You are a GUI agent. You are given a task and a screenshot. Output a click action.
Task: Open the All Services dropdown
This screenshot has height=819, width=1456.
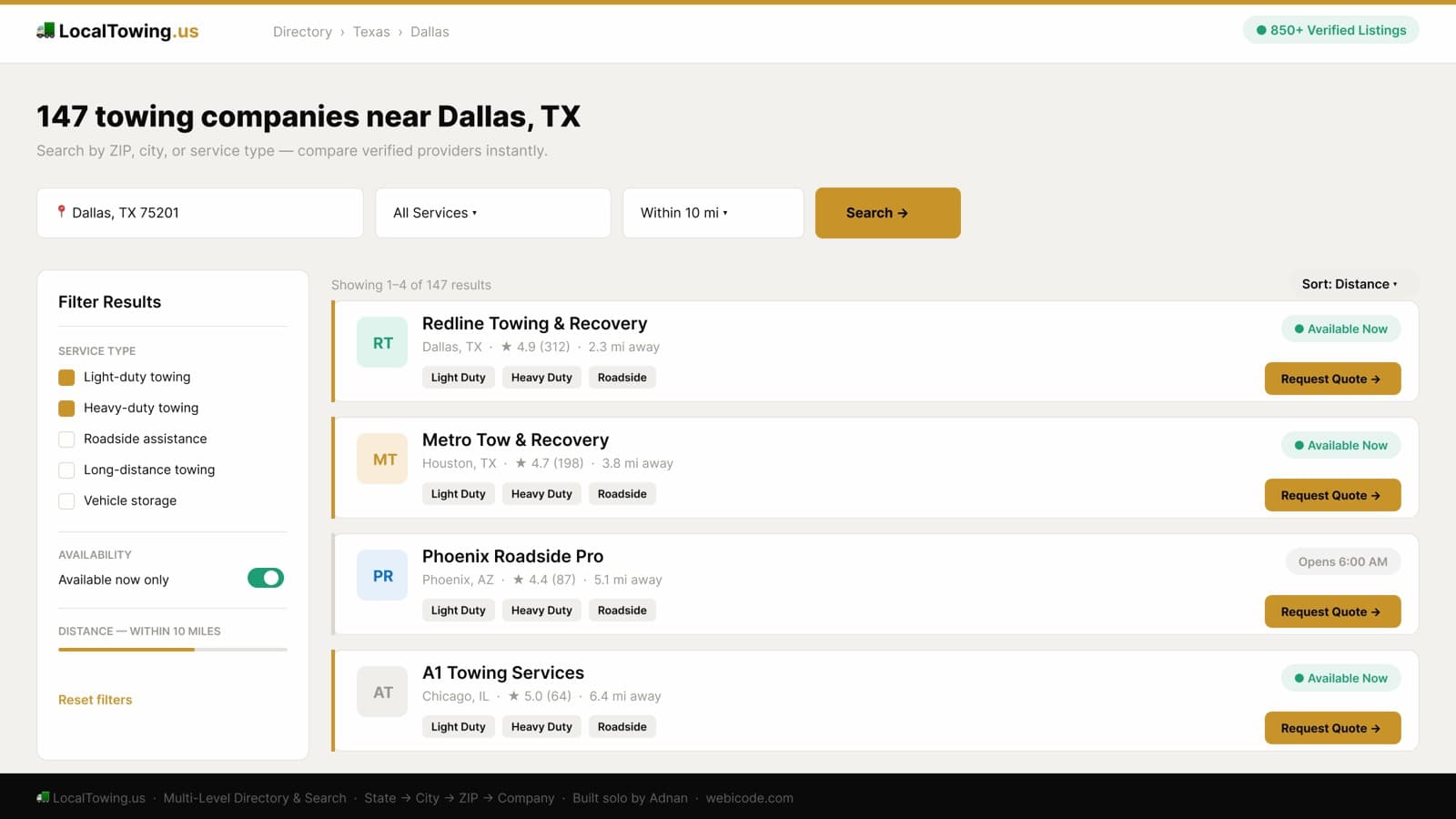(492, 213)
